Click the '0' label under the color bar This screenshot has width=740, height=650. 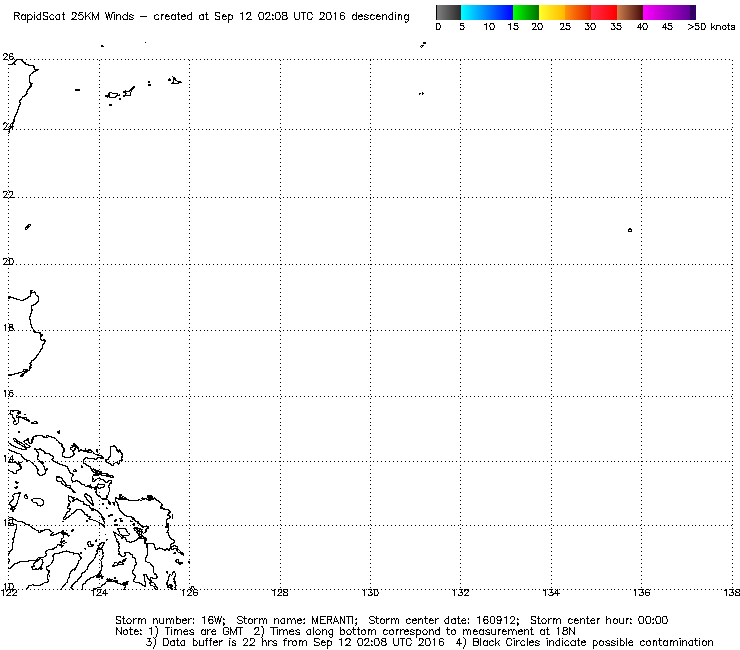(x=438, y=27)
